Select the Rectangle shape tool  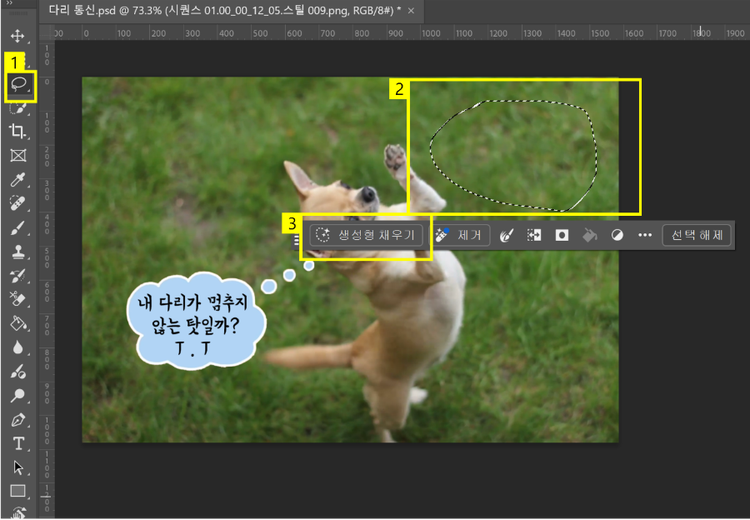(x=18, y=491)
